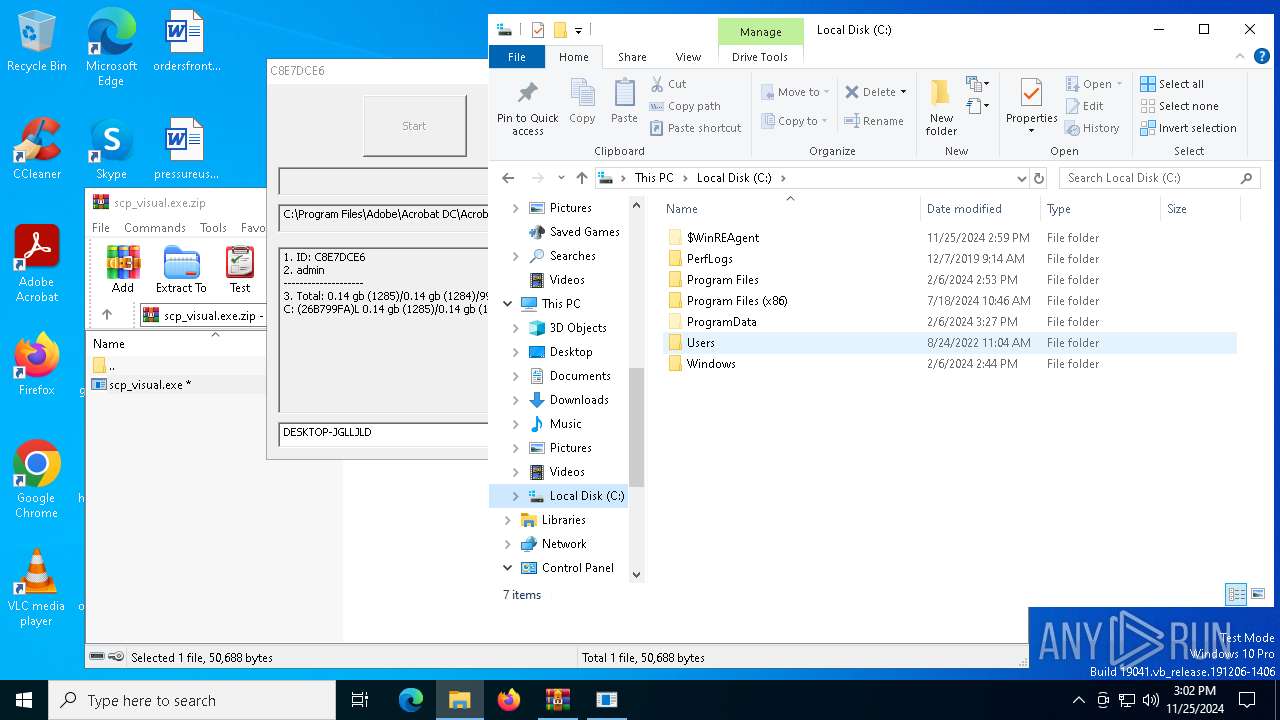
Task: Expand the Searches tree node
Action: click(516, 256)
